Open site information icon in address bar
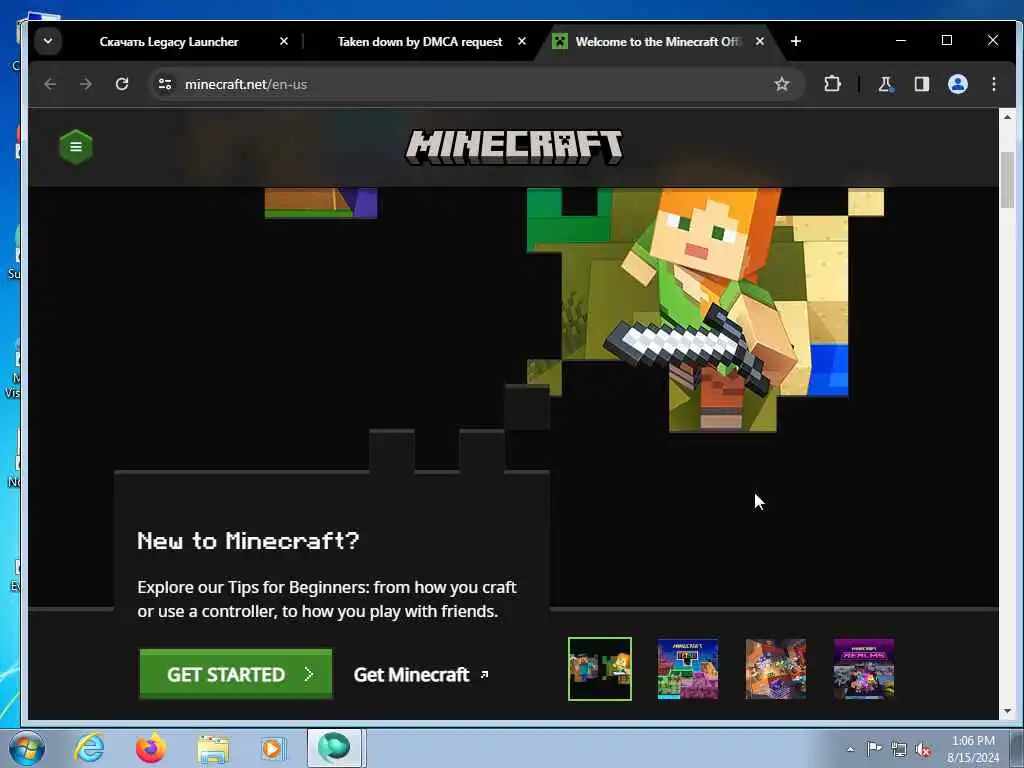The image size is (1024, 768). [x=165, y=84]
